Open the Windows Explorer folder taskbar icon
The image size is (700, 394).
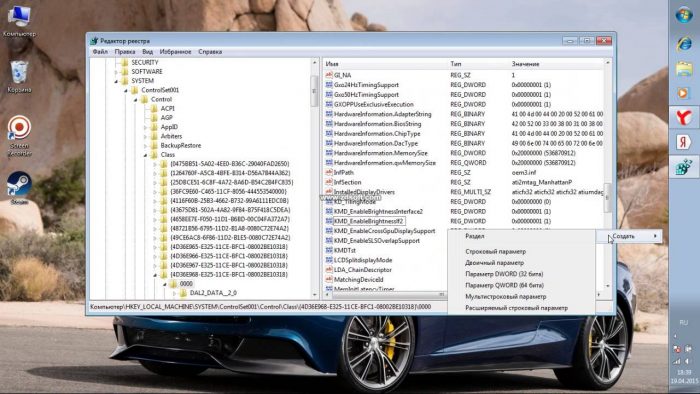683,69
